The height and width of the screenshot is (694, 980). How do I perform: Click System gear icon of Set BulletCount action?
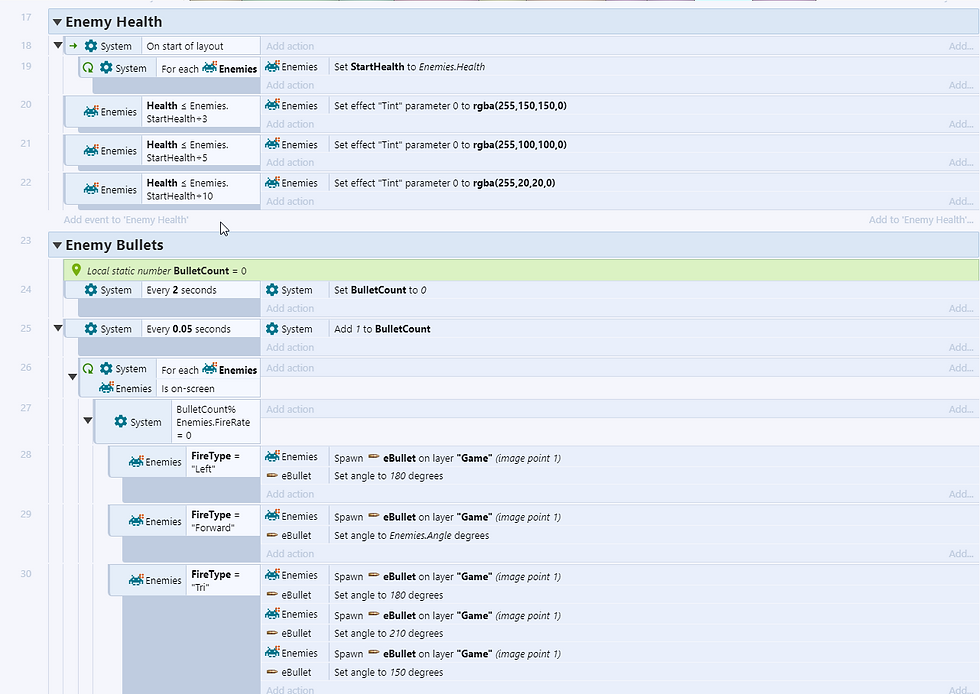pyautogui.click(x=272, y=289)
